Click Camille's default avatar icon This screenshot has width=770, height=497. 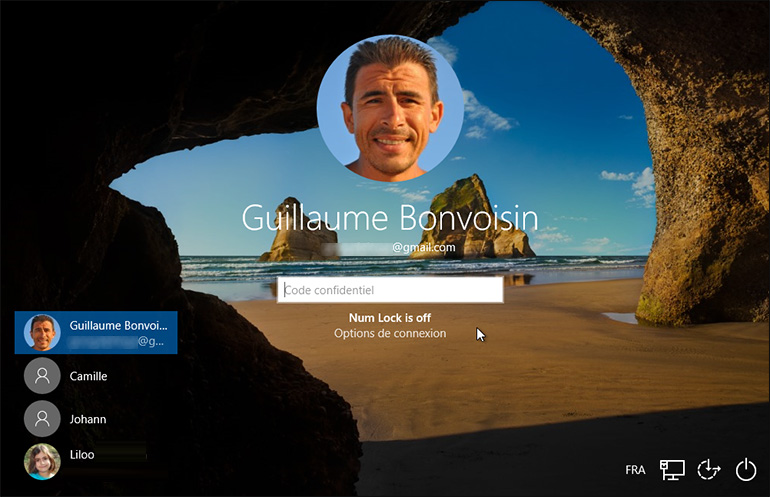(x=42, y=376)
